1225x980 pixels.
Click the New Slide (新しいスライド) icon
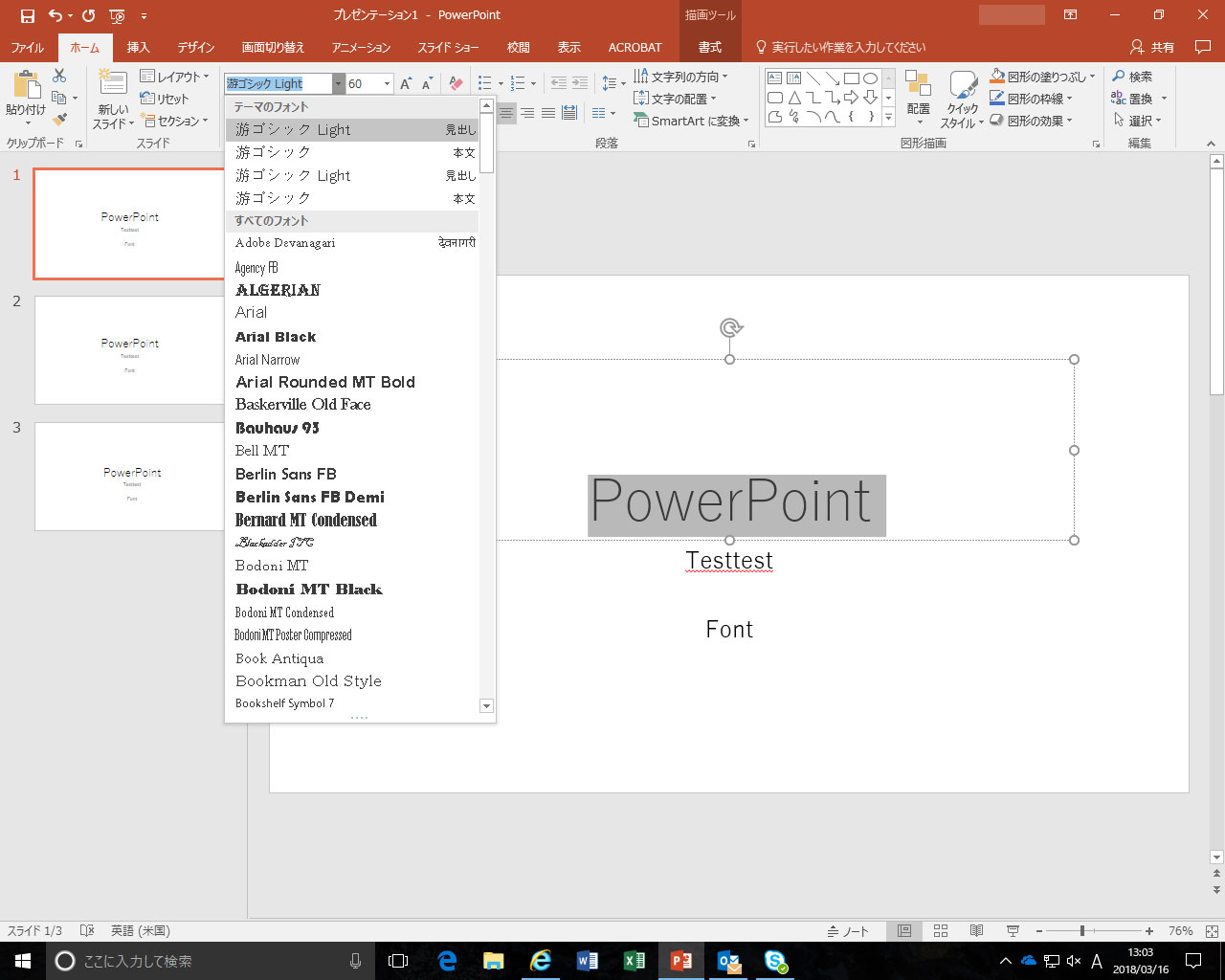tap(113, 84)
